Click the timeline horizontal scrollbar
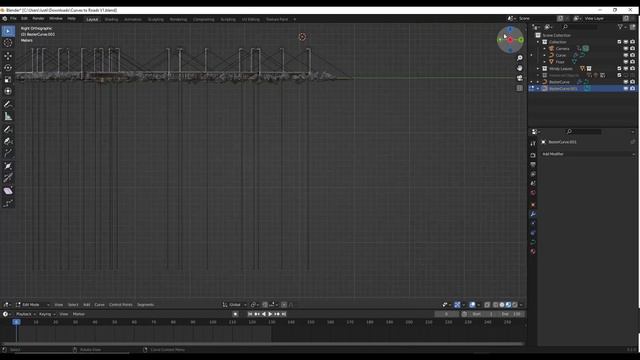The height and width of the screenshot is (360, 640). [263, 344]
